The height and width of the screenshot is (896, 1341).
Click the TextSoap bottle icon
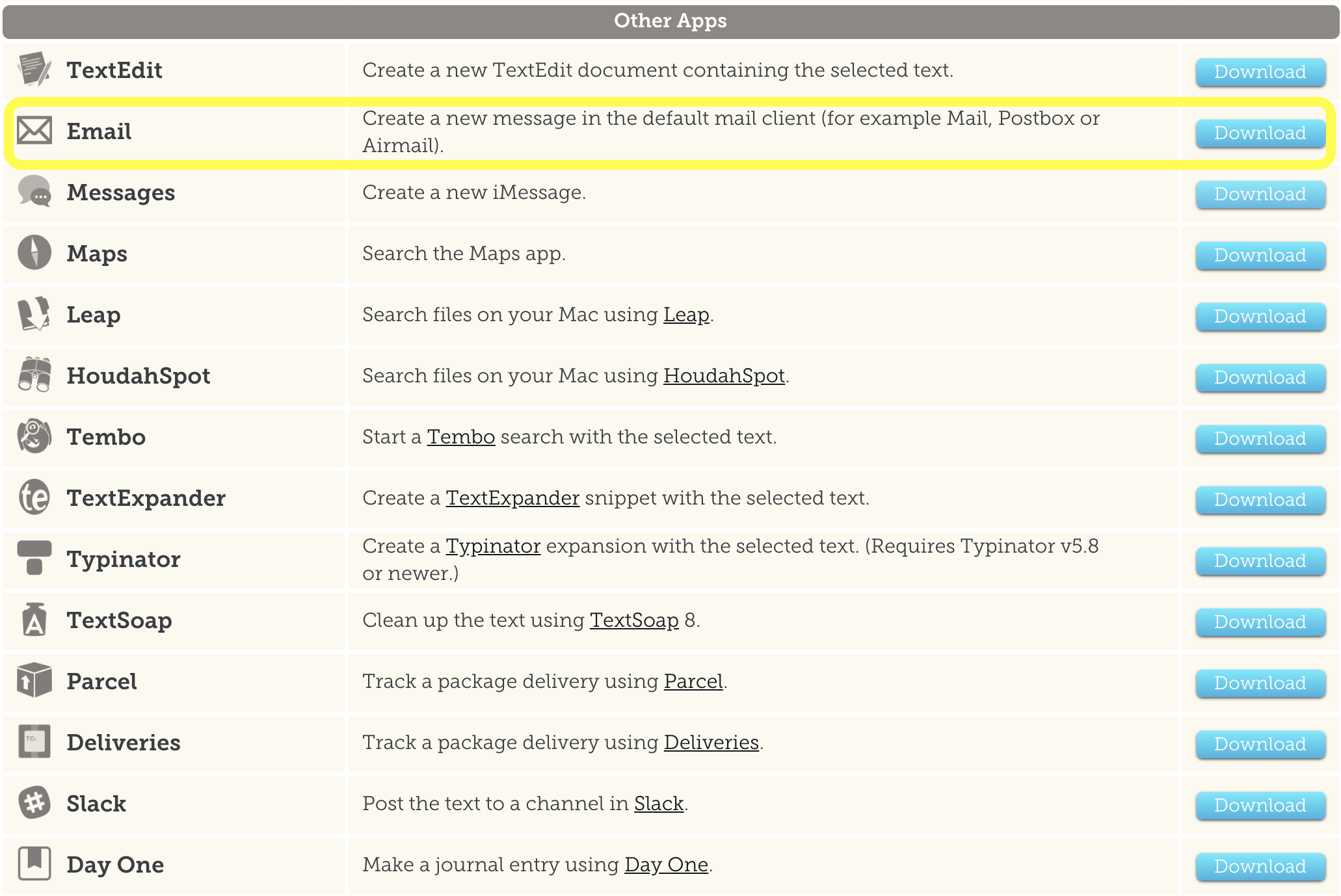(34, 620)
